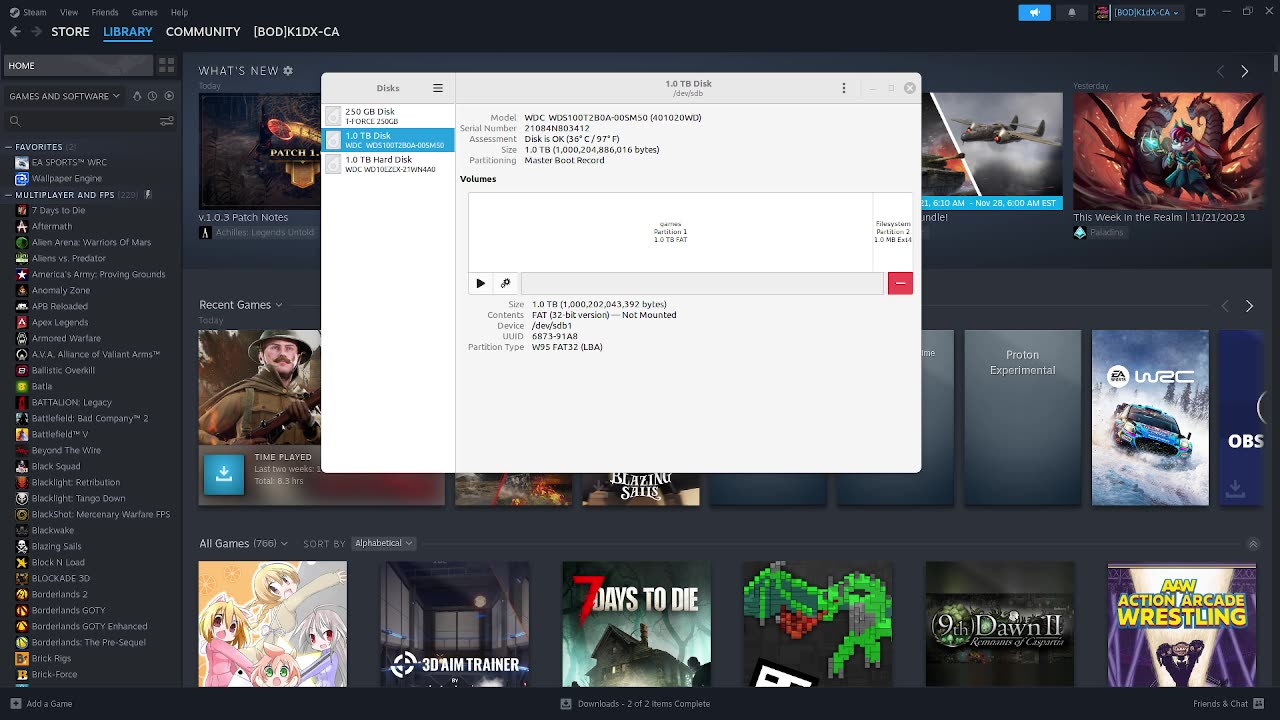Click Add a Game button

41,703
